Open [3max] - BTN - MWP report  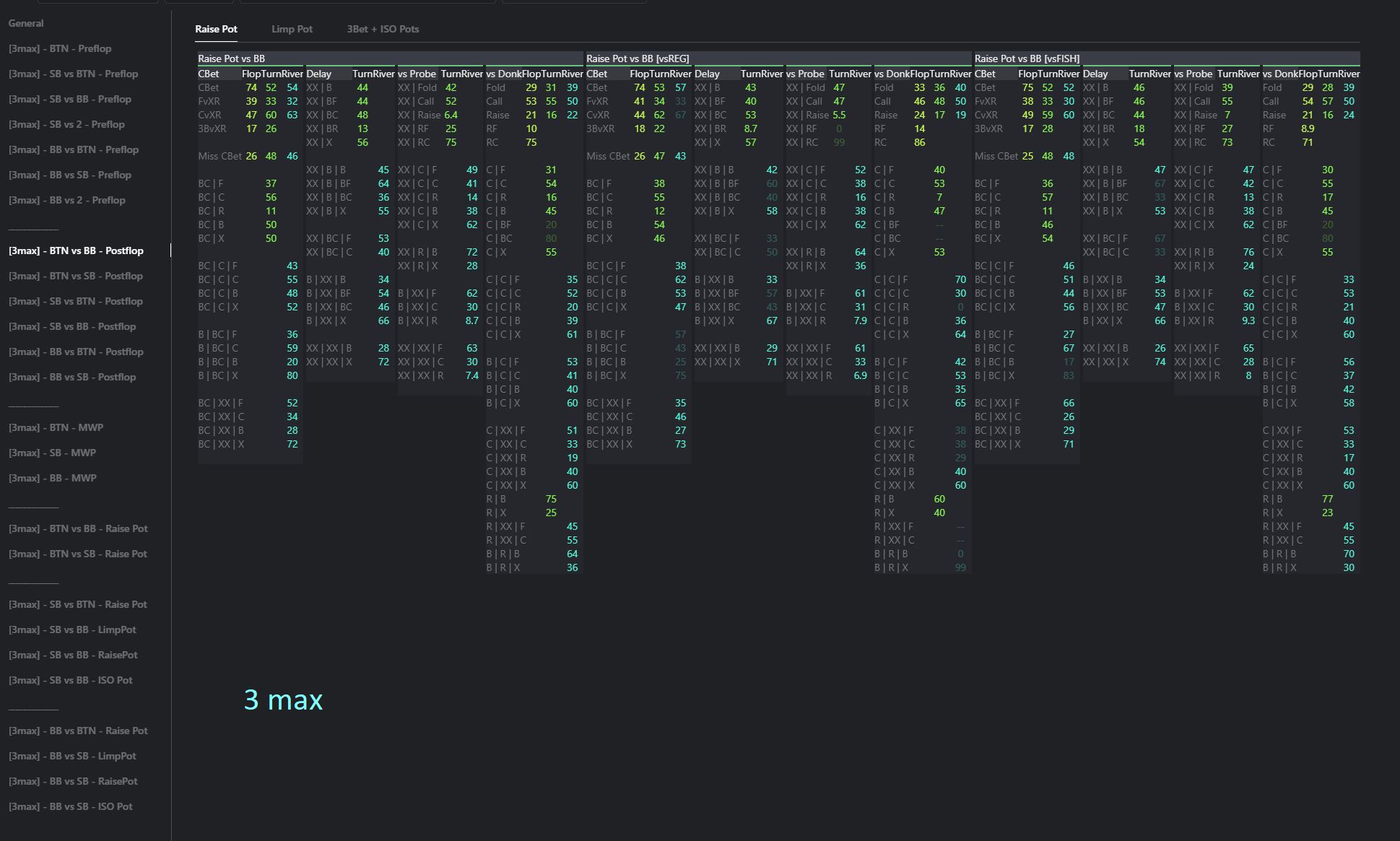tap(56, 427)
